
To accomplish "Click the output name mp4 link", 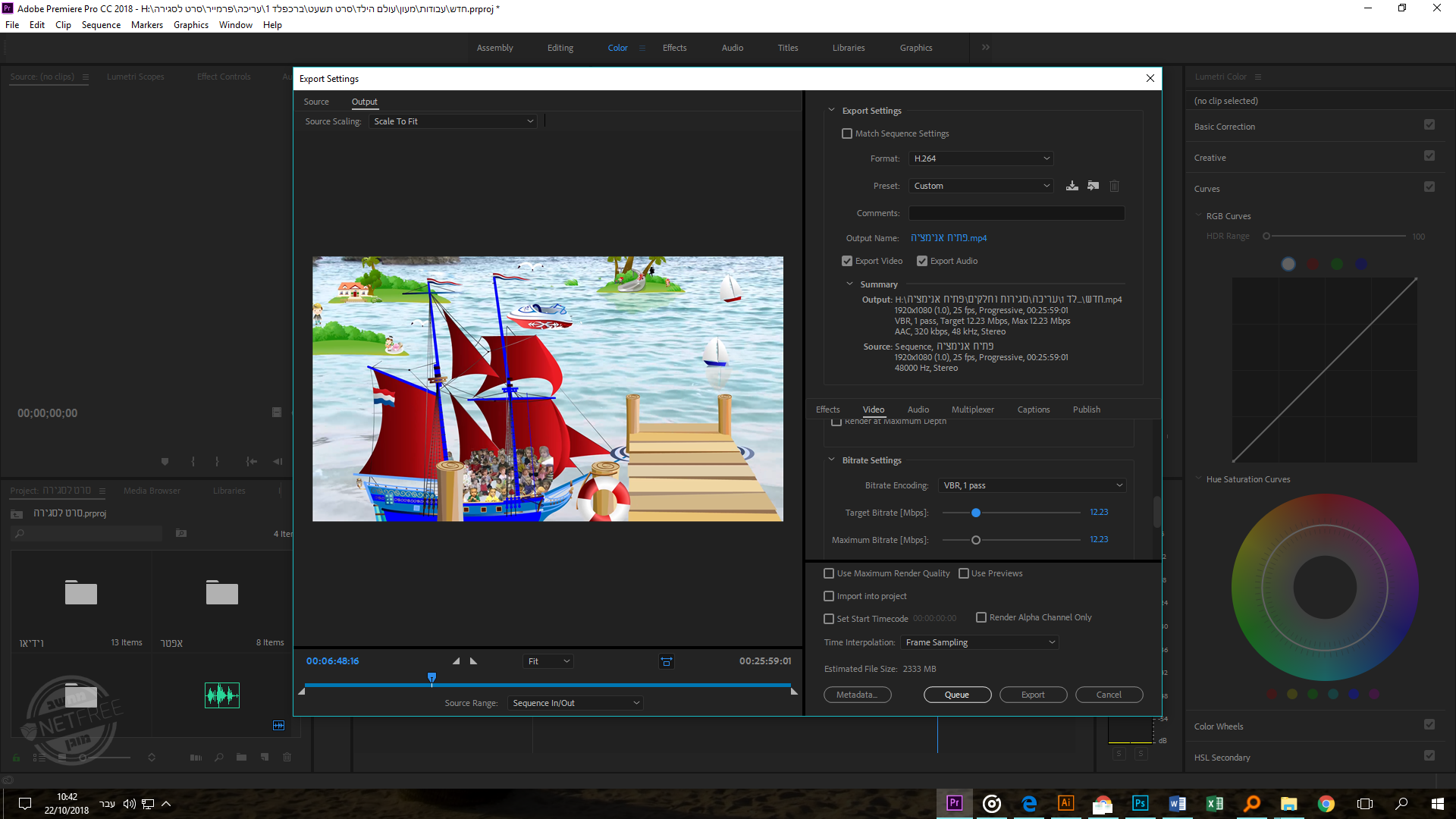I will 949,238.
